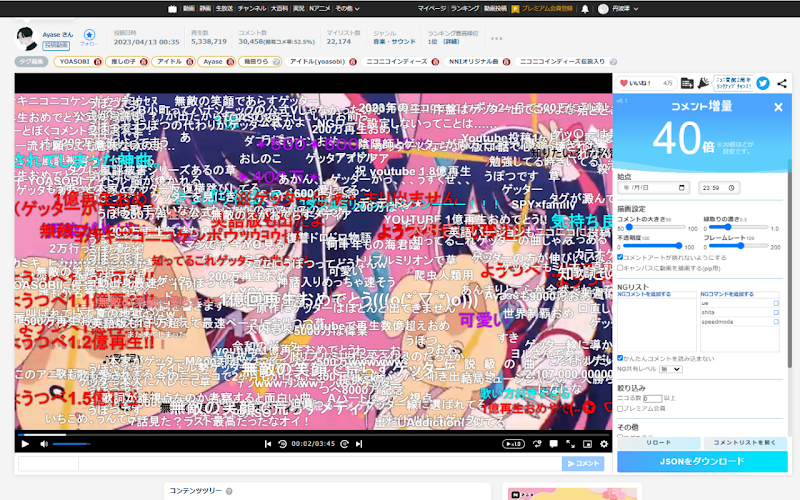Toggle the 'shita' NG command checkbox
The height and width of the screenshot is (500, 800).
tap(776, 312)
